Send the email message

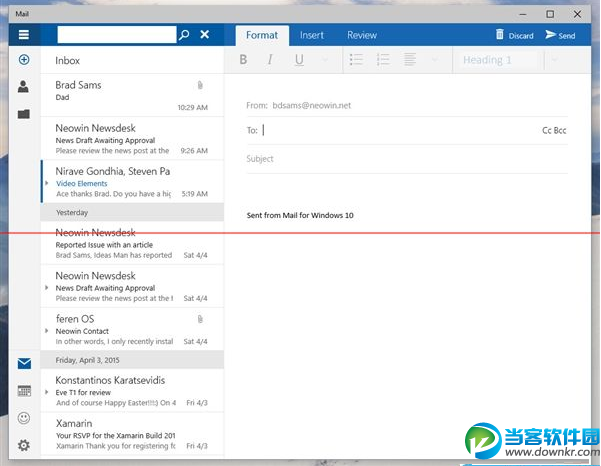click(560, 35)
